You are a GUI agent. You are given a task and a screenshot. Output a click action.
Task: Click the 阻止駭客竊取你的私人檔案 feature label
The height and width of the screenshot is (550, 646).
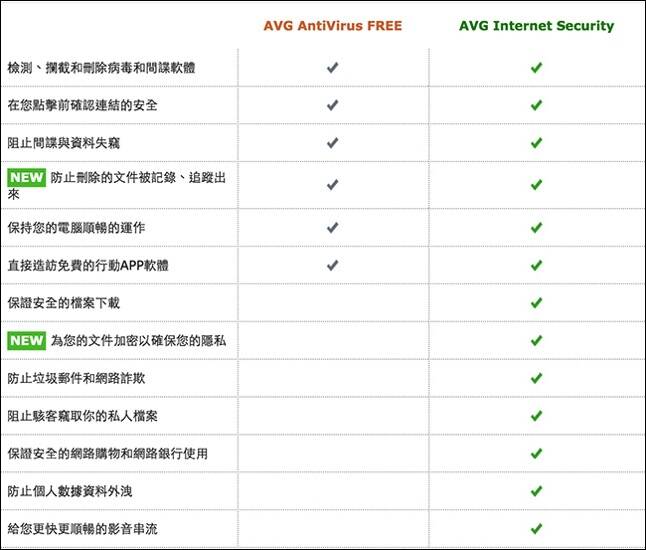click(82, 416)
